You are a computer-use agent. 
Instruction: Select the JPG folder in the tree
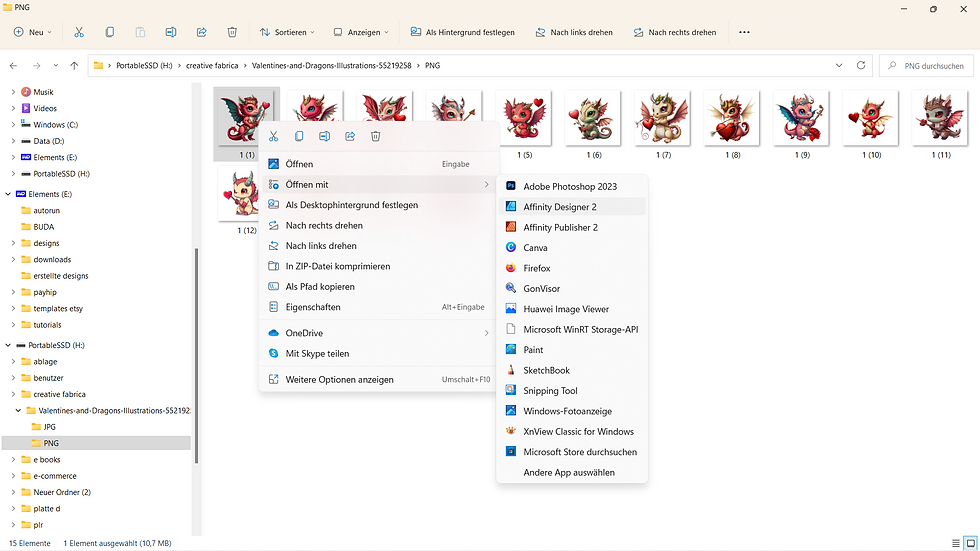[49, 427]
